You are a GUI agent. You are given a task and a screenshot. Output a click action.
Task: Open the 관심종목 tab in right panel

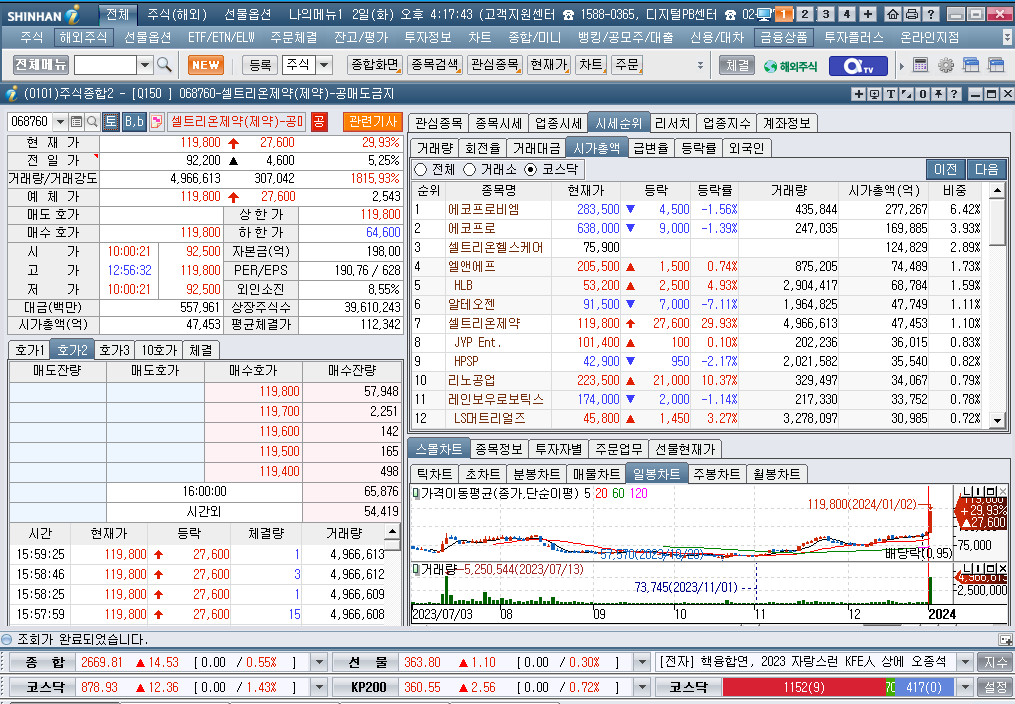(438, 123)
